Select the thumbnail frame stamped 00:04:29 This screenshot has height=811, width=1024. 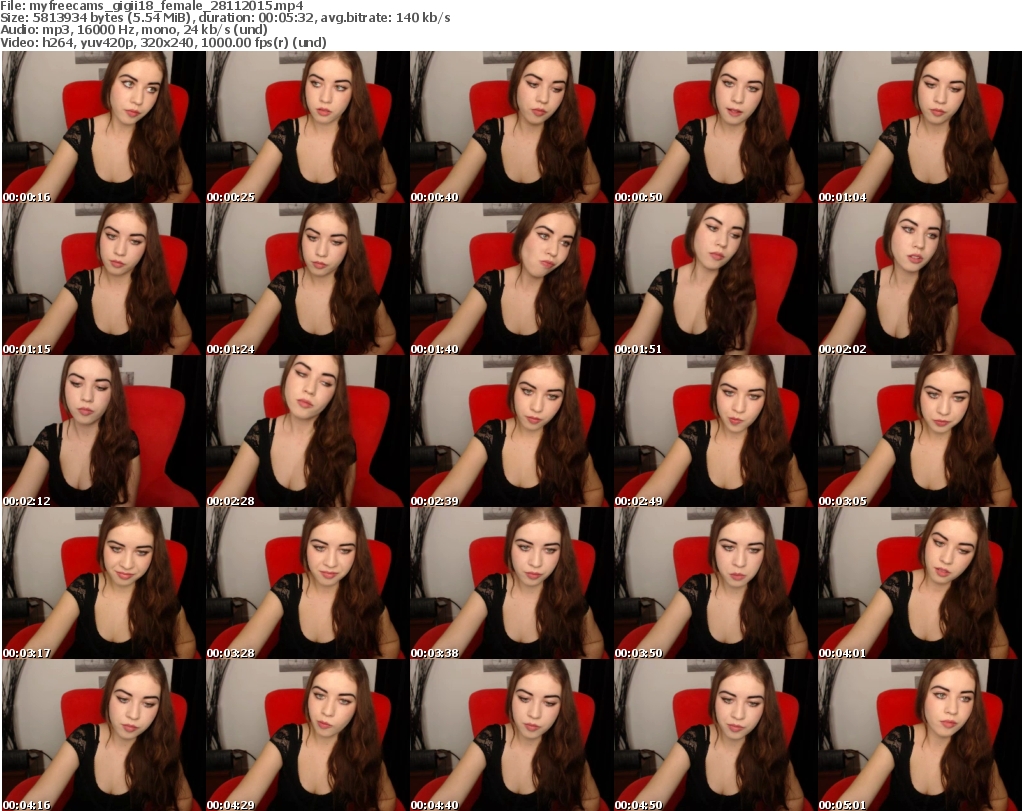pyautogui.click(x=308, y=735)
